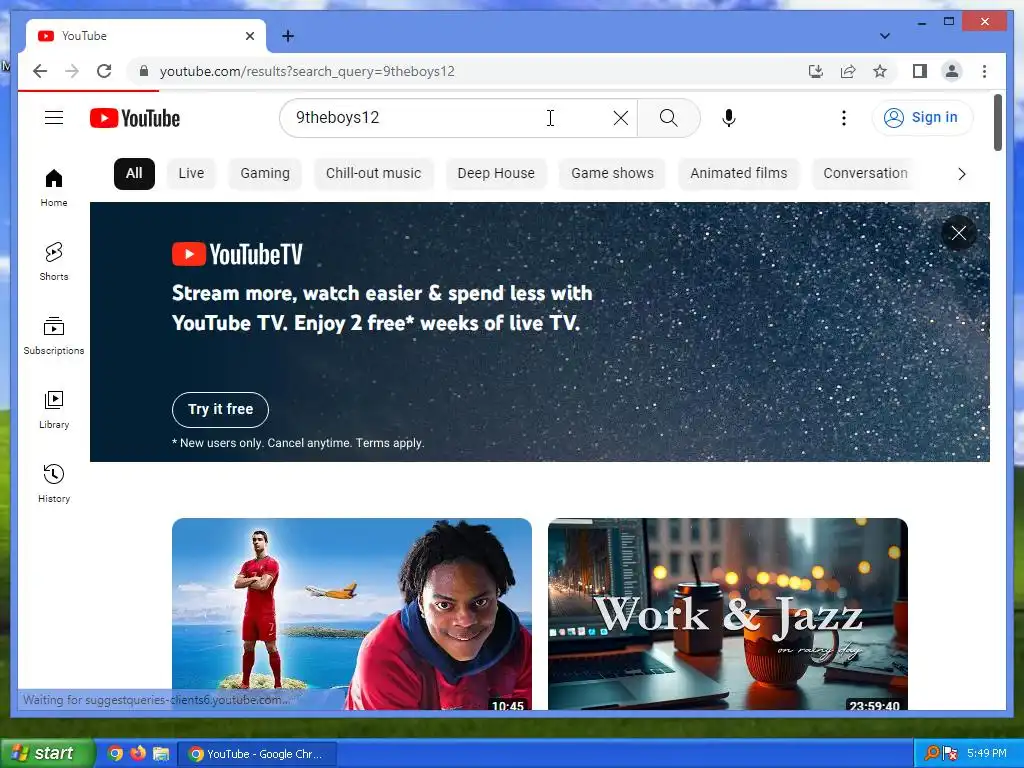Click Try it free button
Viewport: 1024px width, 768px height.
[220, 409]
